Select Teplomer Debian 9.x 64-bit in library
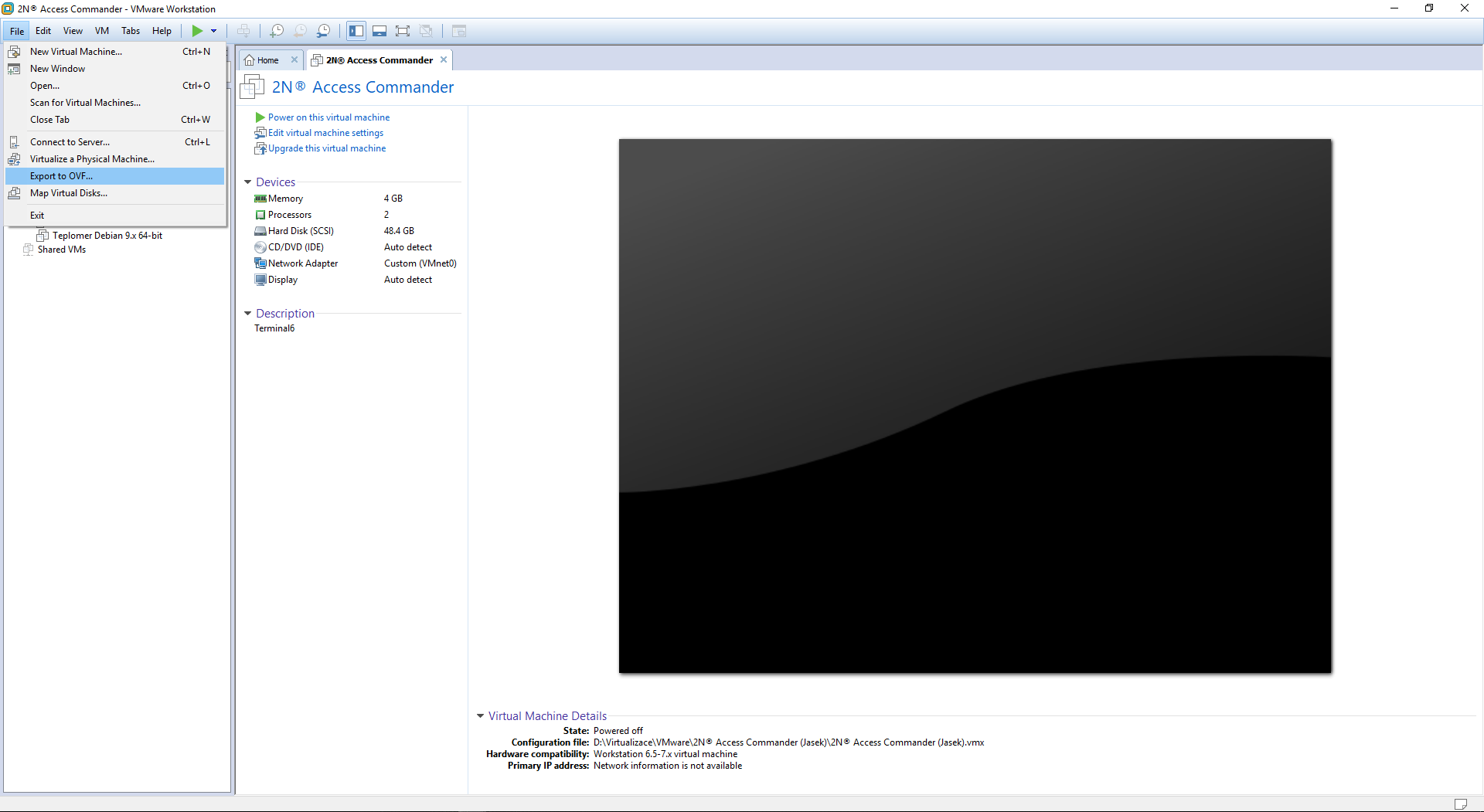The width and height of the screenshot is (1484, 812). (107, 236)
